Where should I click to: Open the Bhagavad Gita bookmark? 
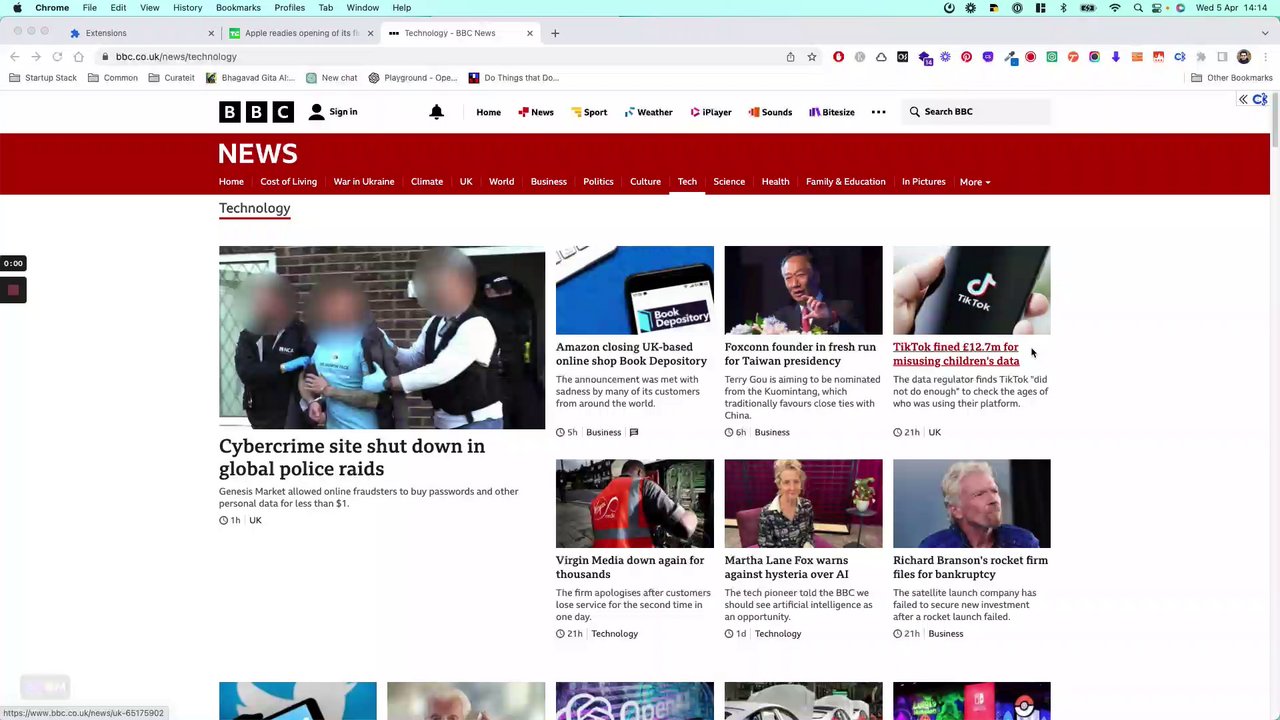pyautogui.click(x=250, y=78)
